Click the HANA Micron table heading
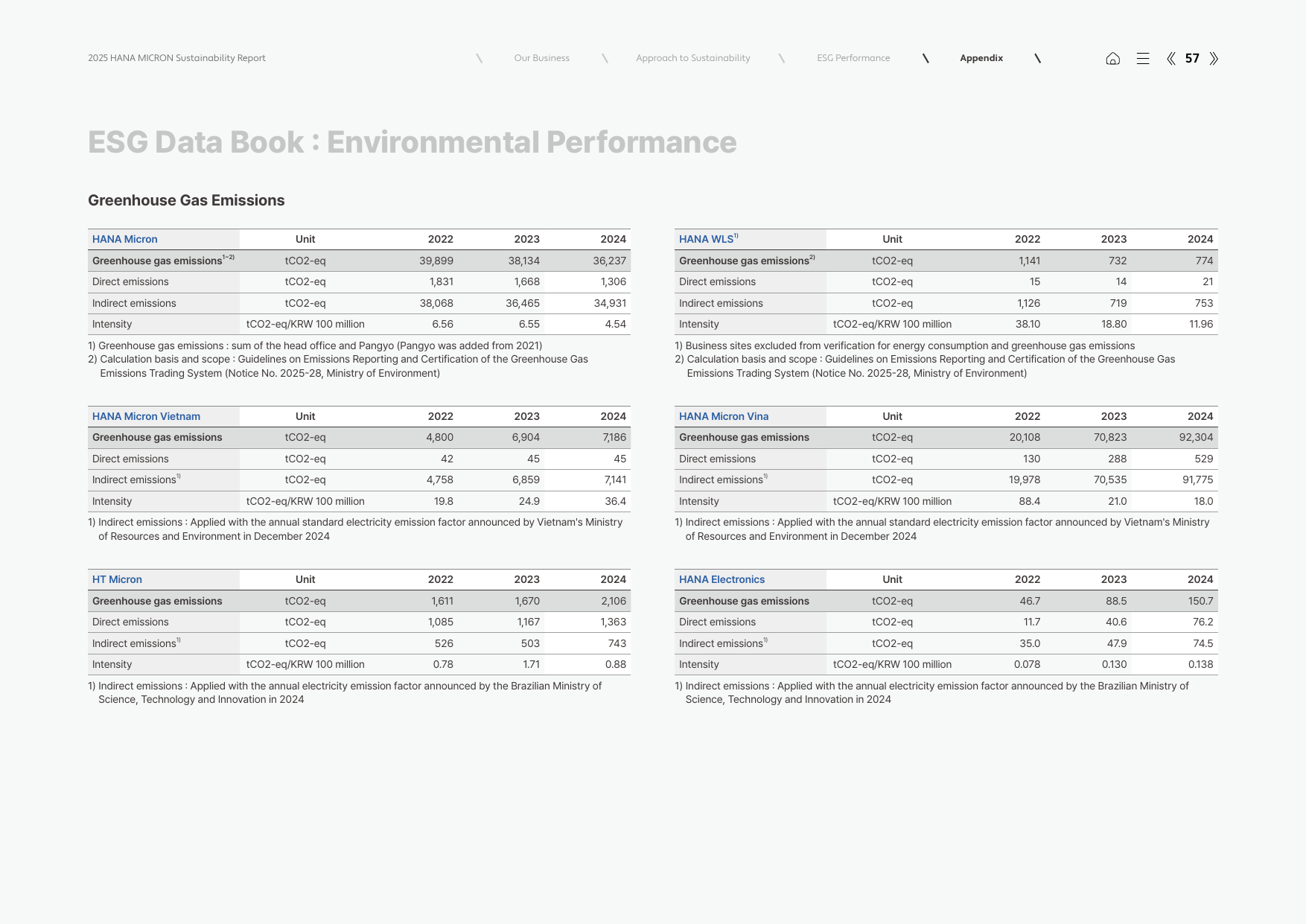The width and height of the screenshot is (1306, 924). tap(124, 239)
